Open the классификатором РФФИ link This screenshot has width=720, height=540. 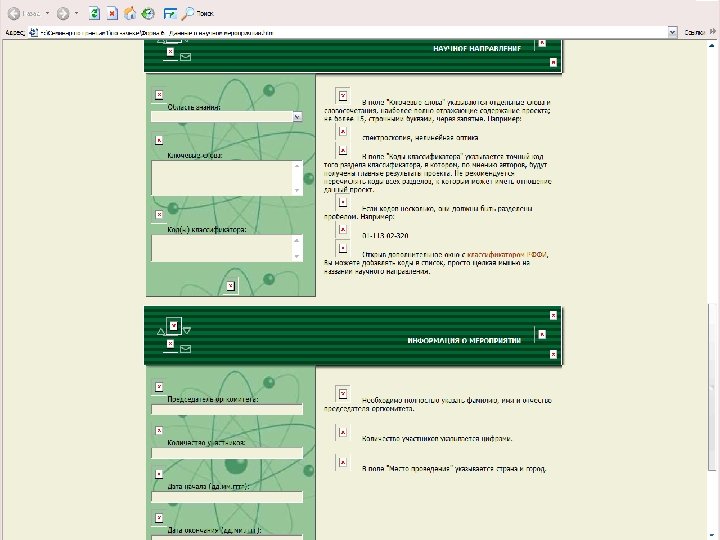(x=507, y=254)
